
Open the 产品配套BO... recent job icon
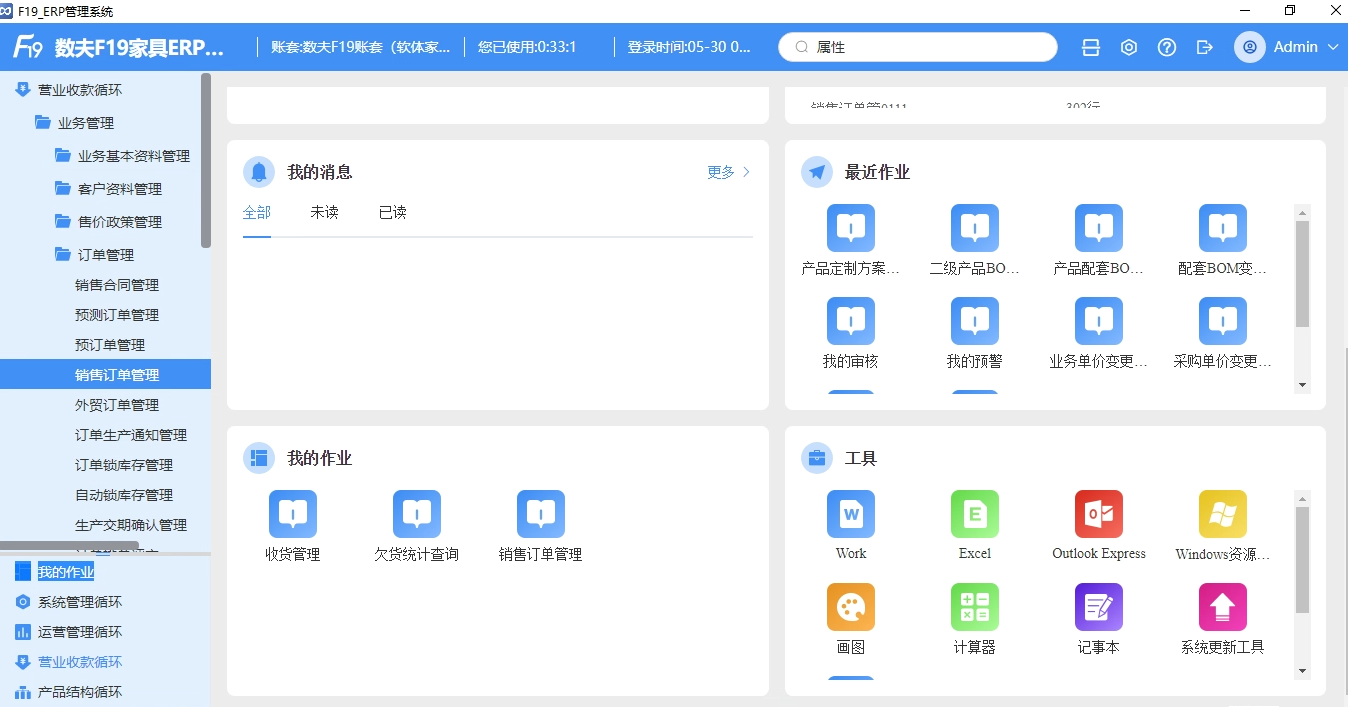[1099, 228]
